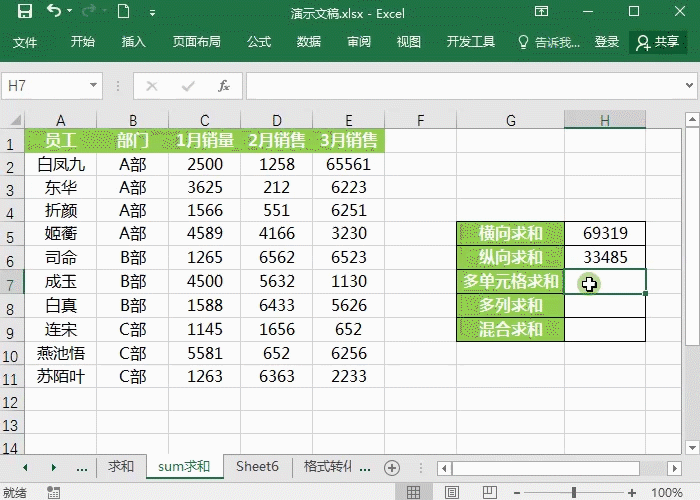Viewport: 700px width, 500px height.
Task: Switch to the 页面布局 ribbon tab
Action: tap(196, 42)
